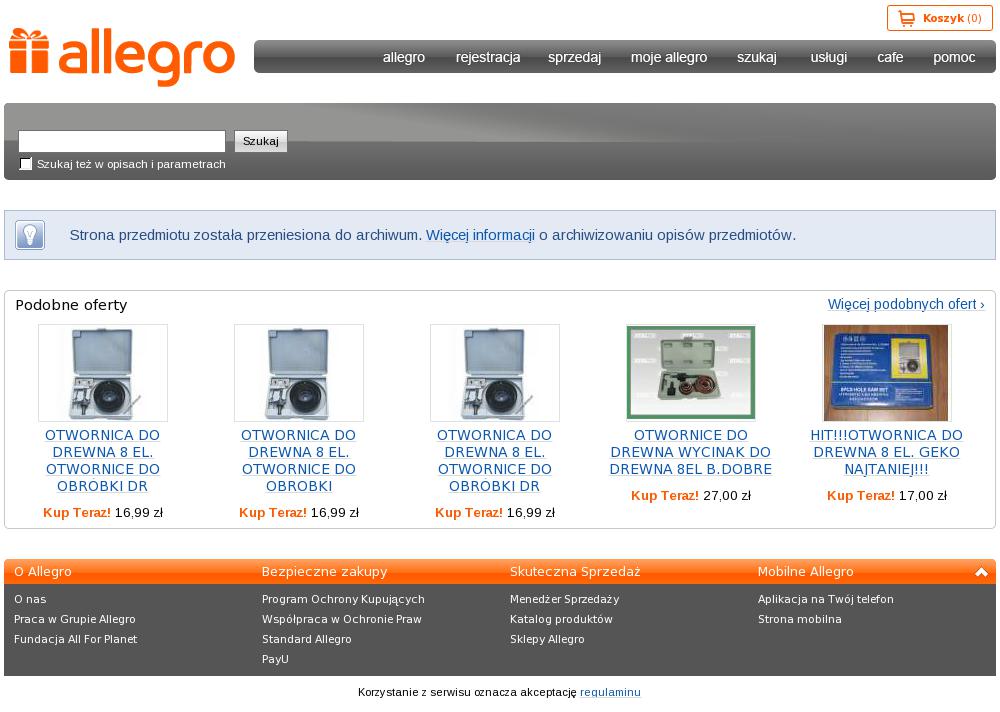Open "Praca w Grupie Allegro" footer link
The height and width of the screenshot is (712, 1000).
tap(75, 619)
